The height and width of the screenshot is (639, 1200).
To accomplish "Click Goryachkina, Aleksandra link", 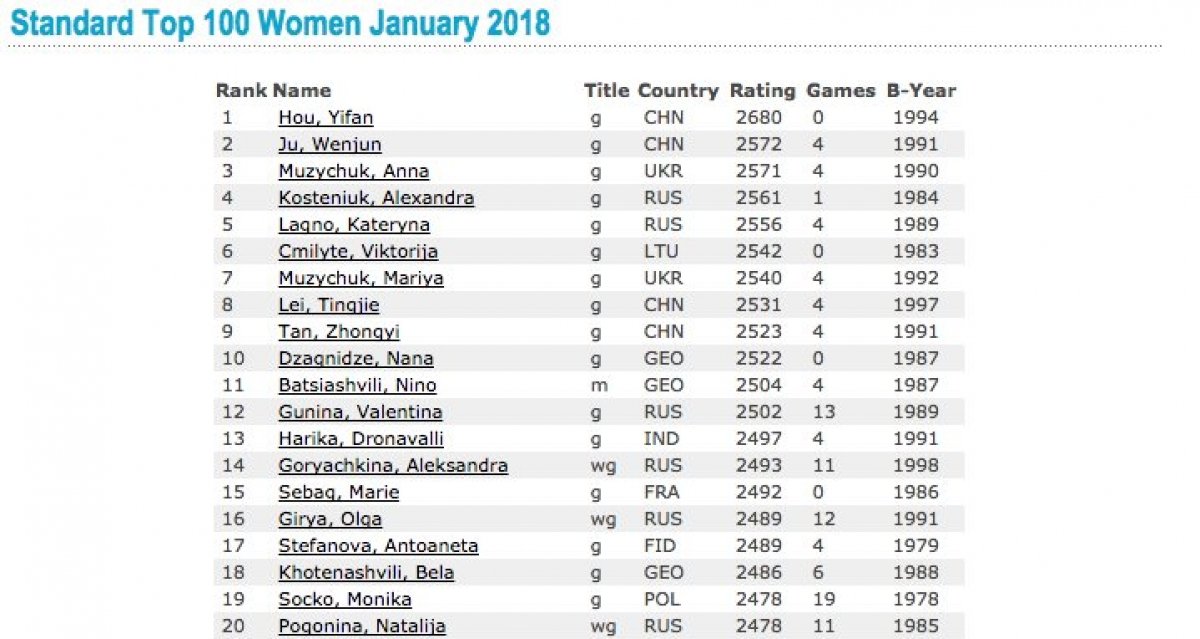I will tap(393, 465).
